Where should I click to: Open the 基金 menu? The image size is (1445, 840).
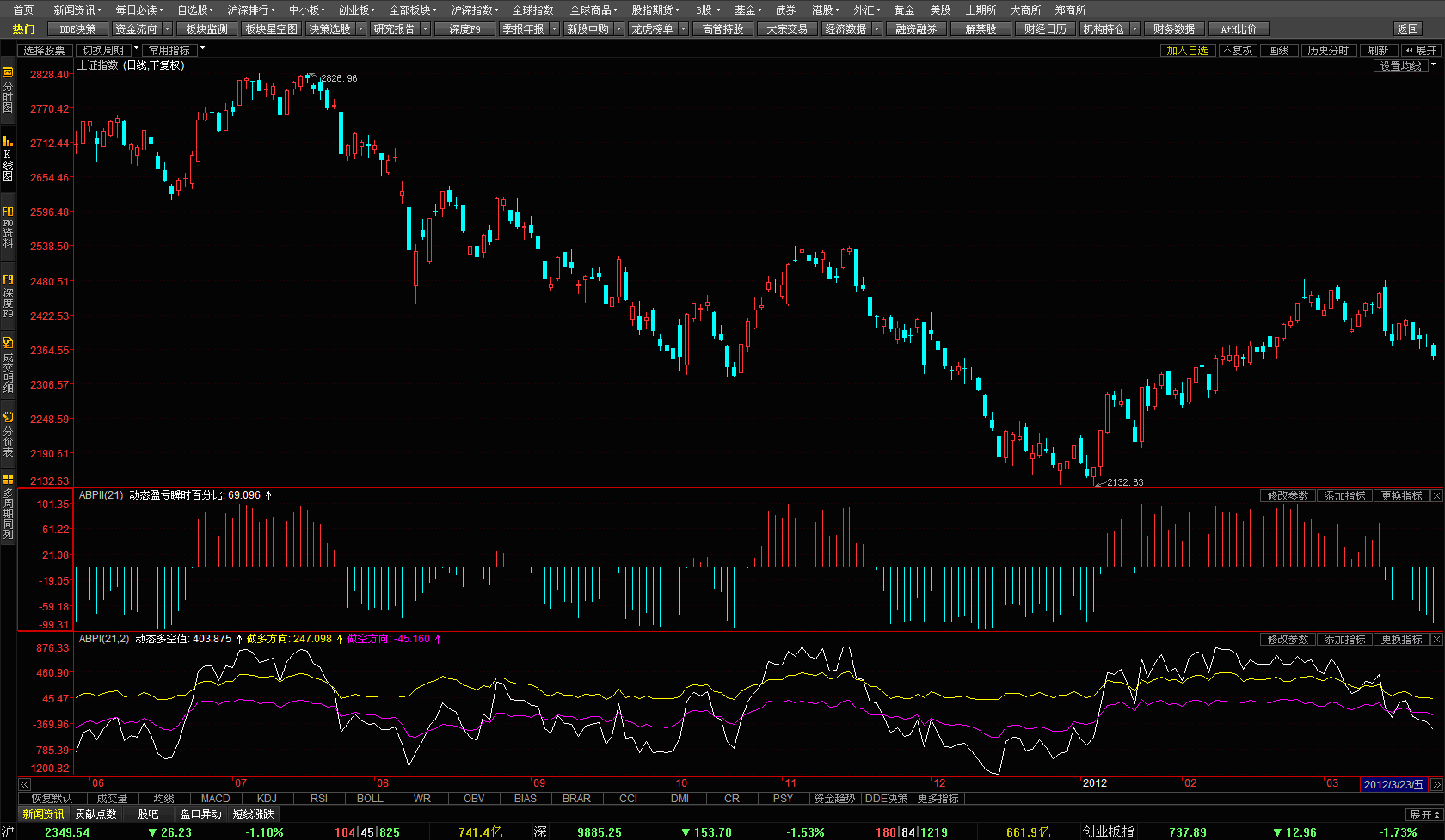click(747, 10)
